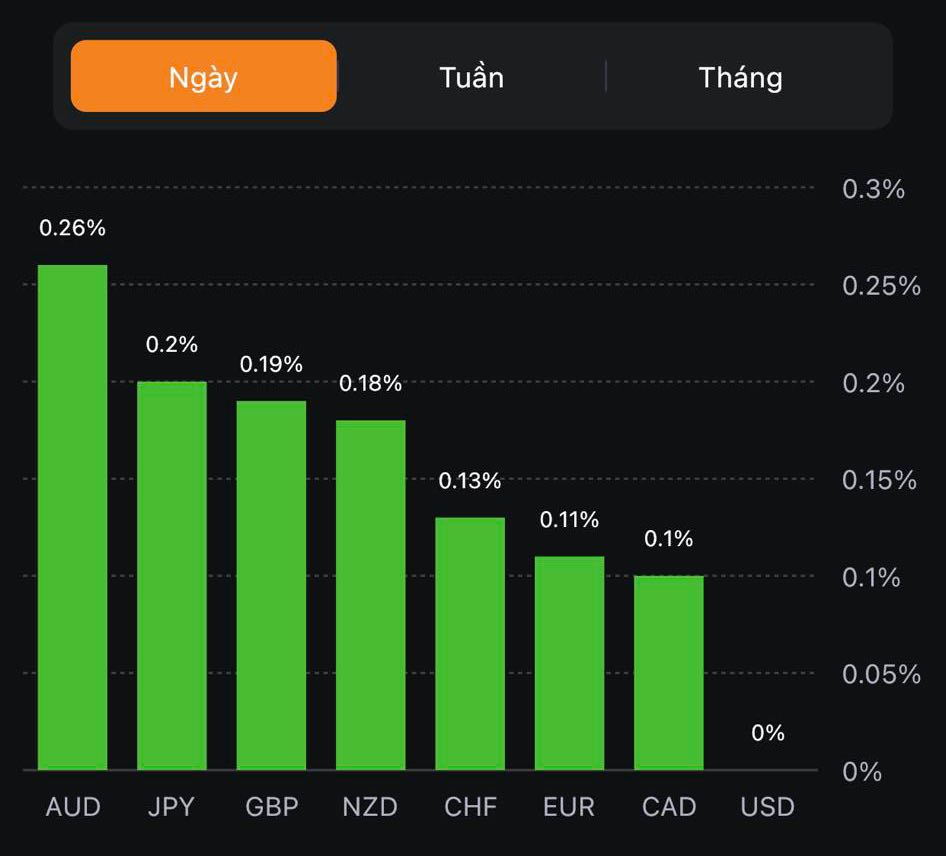
Task: Tap the AUD green bar
Action: pos(72,517)
